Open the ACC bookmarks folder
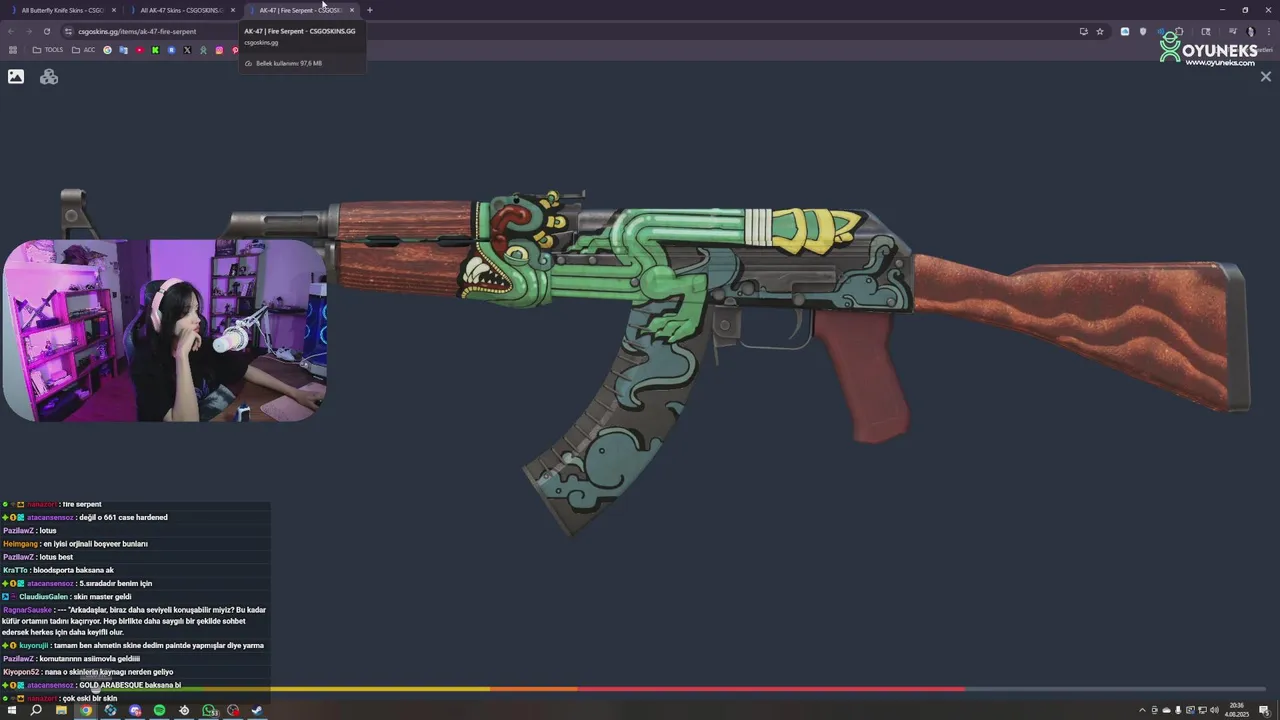Viewport: 1280px width, 720px height. 83,50
